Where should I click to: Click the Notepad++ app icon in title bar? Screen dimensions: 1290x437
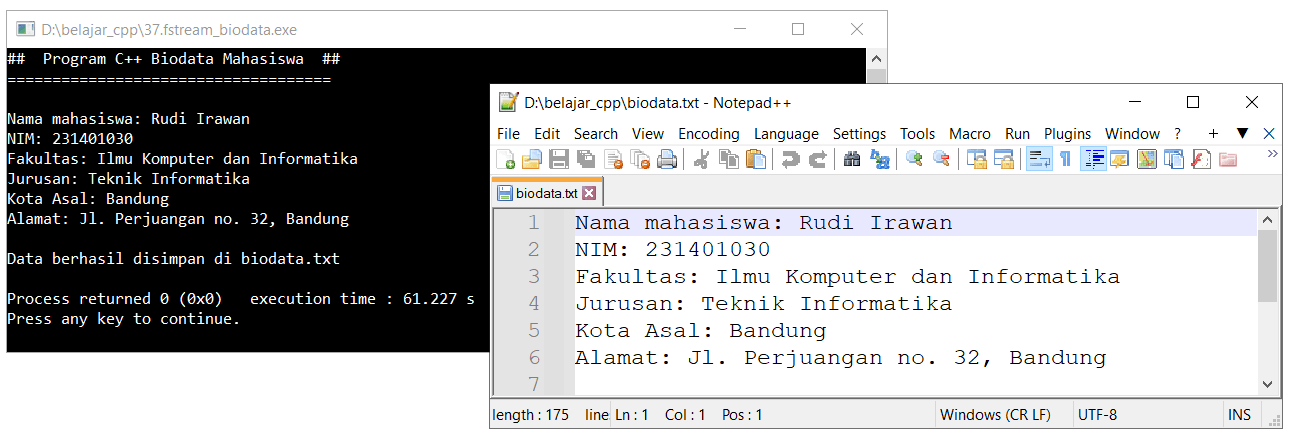pyautogui.click(x=508, y=102)
